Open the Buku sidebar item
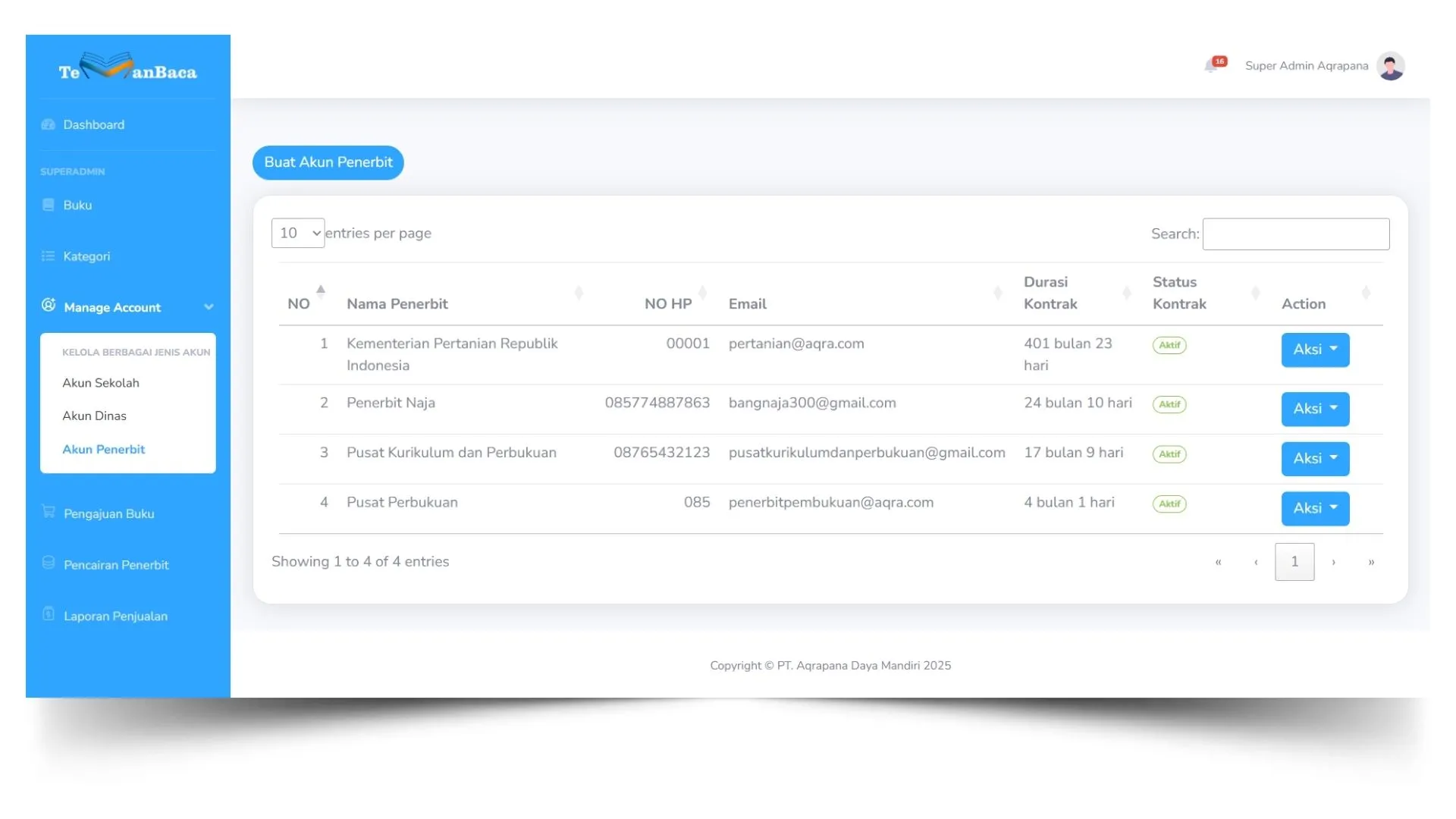The image size is (1456, 819). pyautogui.click(x=77, y=206)
